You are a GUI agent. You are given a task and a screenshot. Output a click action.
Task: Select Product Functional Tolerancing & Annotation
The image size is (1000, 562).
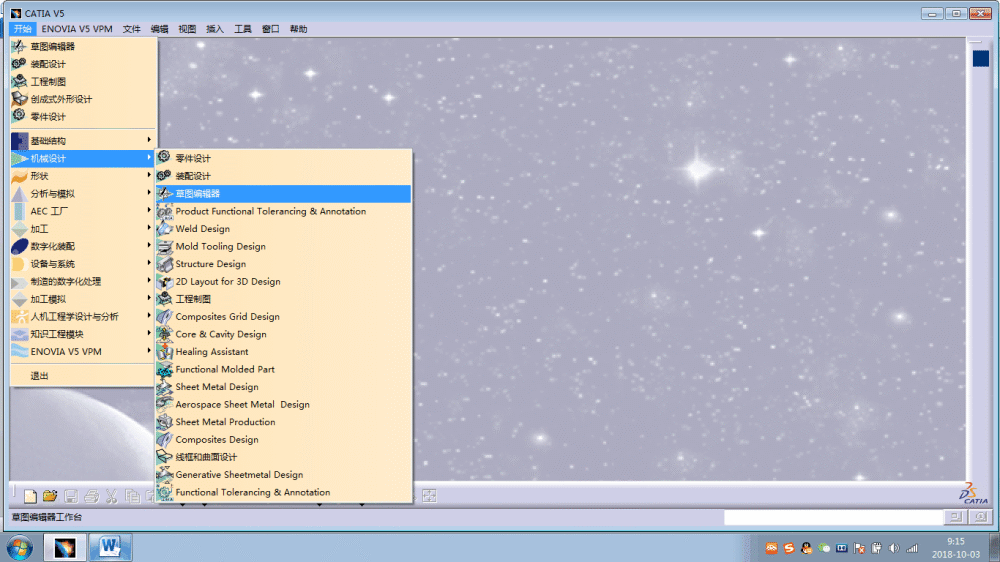[284, 211]
